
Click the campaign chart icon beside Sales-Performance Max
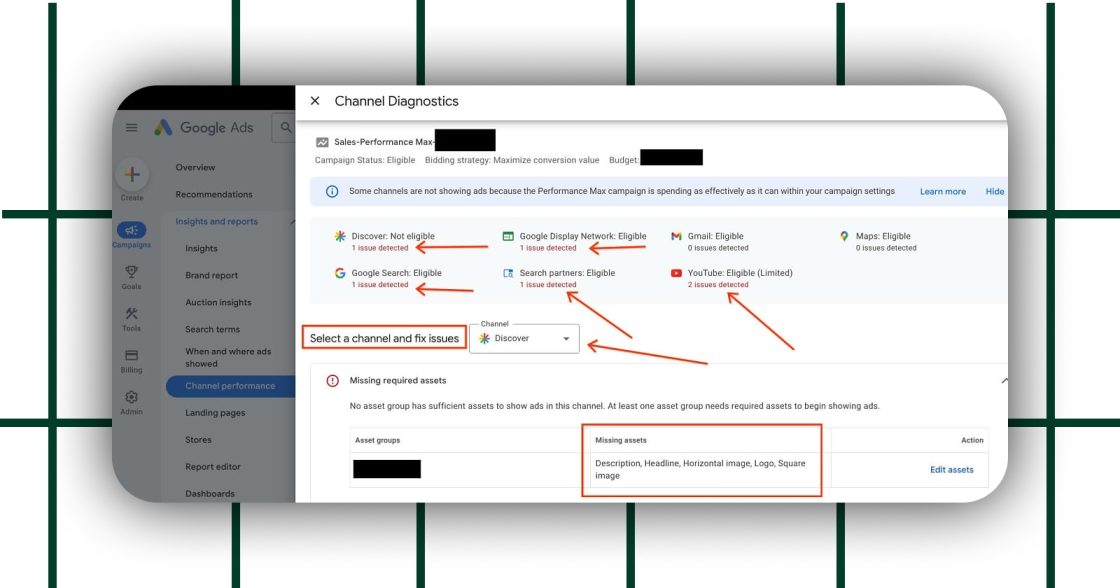coord(322,142)
